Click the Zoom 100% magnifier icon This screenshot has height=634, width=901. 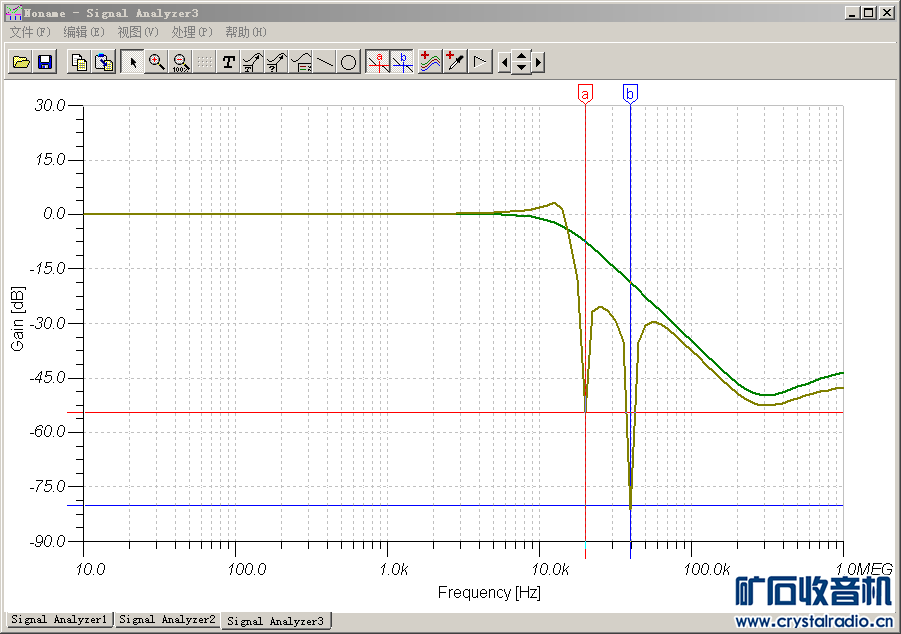click(181, 62)
